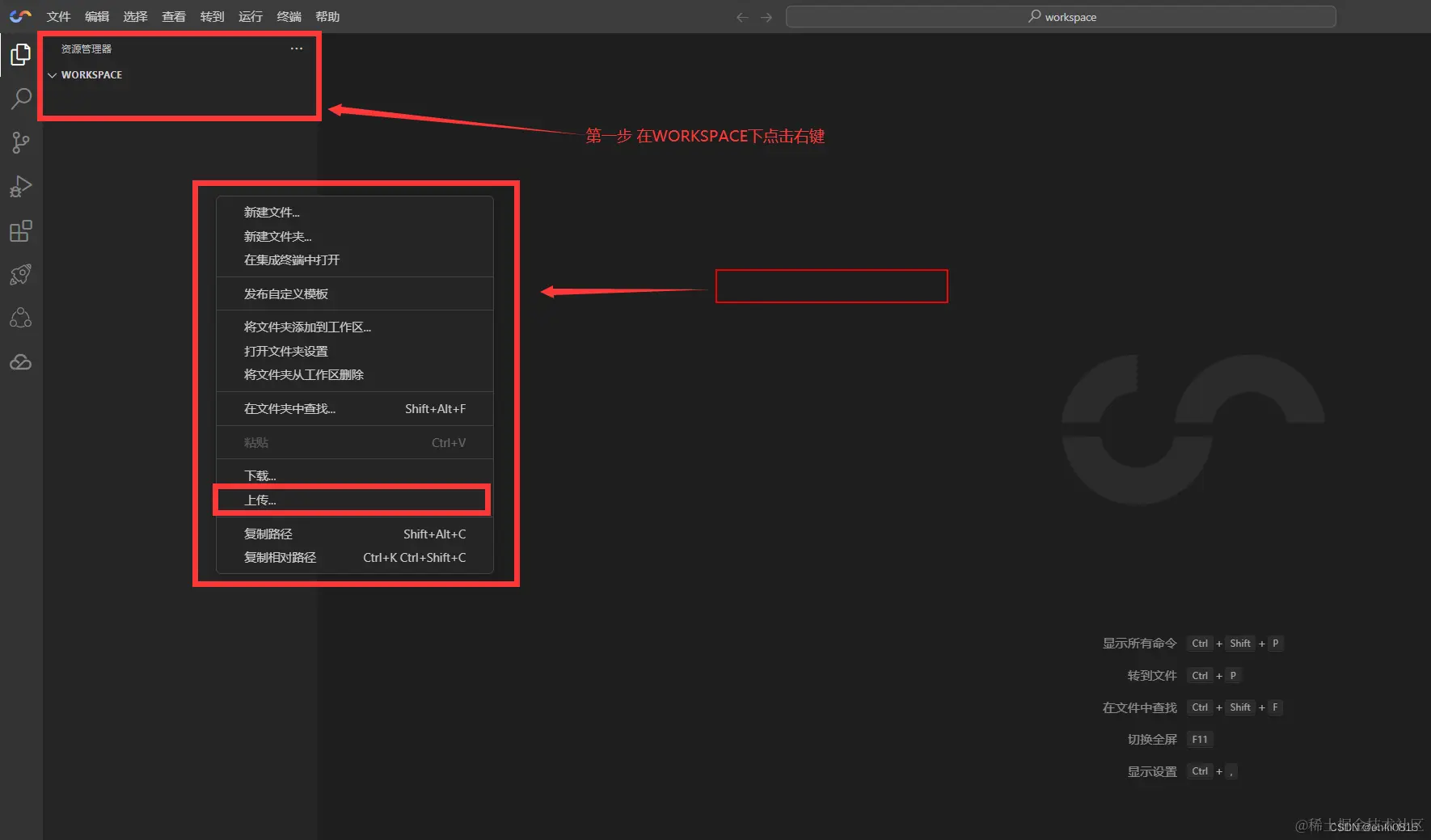Select 将文件夹从工作区删除 entry
The width and height of the screenshot is (1431, 840).
[x=355, y=374]
